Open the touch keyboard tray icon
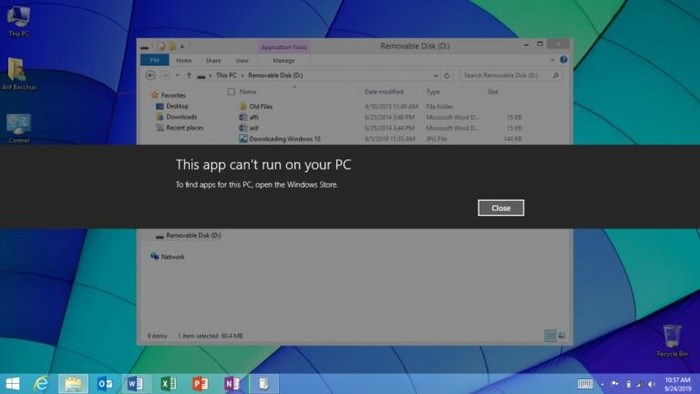This screenshot has height=394, width=700. [x=585, y=384]
